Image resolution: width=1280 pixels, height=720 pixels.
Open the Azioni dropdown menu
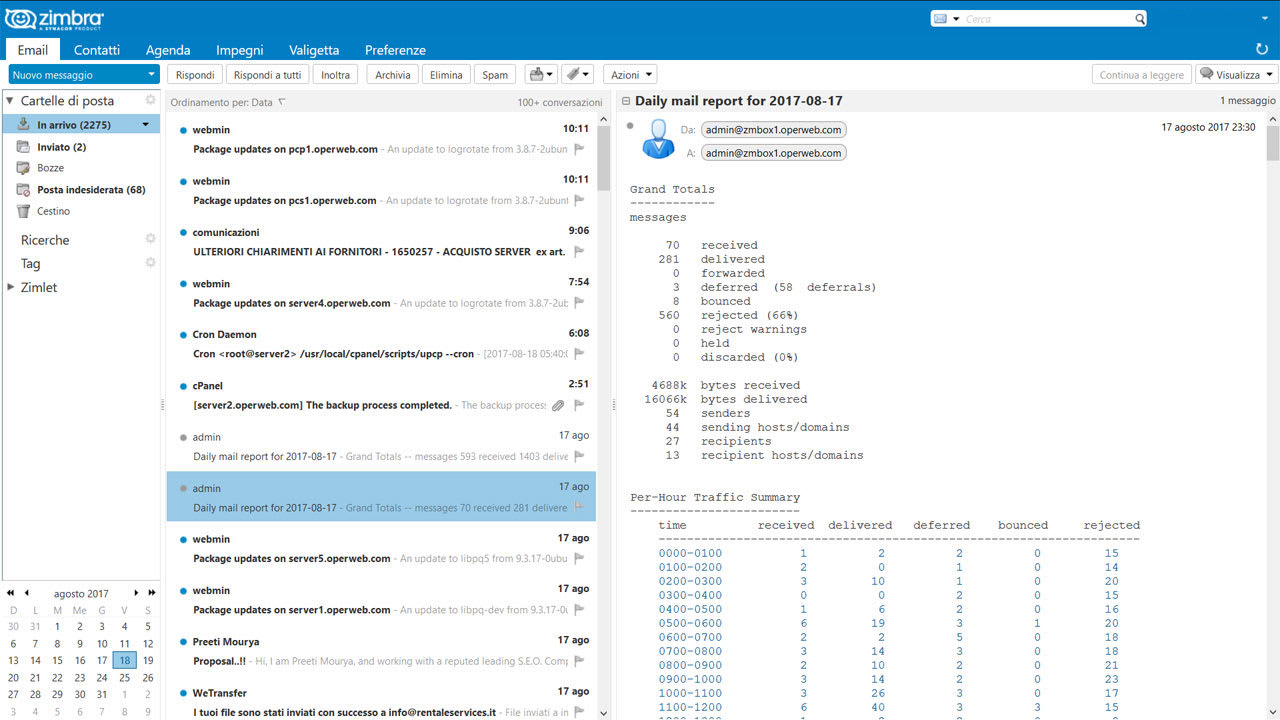[630, 75]
